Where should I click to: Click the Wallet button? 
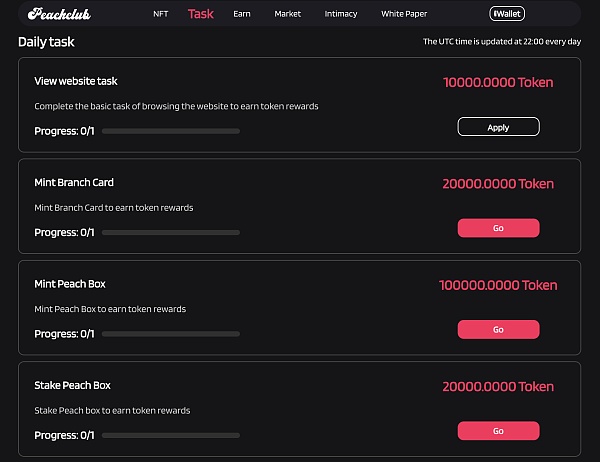tap(506, 14)
